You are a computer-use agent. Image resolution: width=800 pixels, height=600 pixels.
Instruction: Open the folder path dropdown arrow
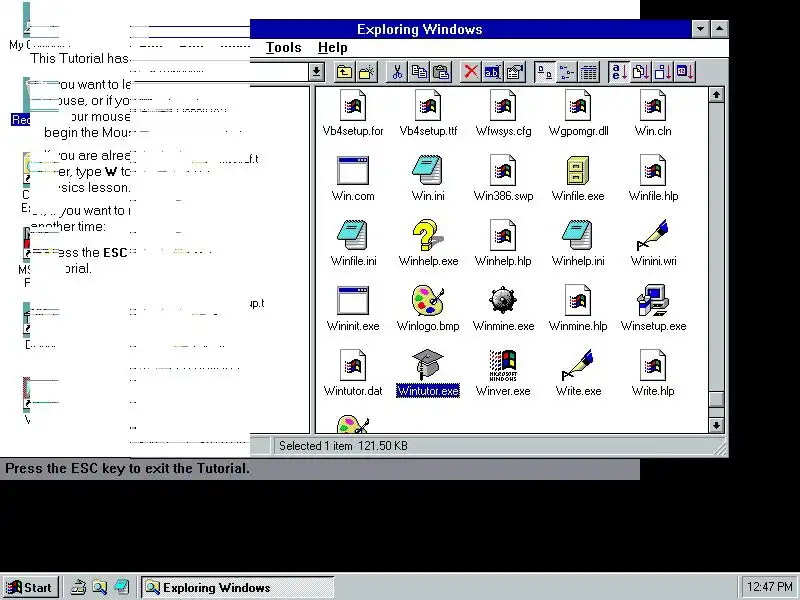pos(317,72)
